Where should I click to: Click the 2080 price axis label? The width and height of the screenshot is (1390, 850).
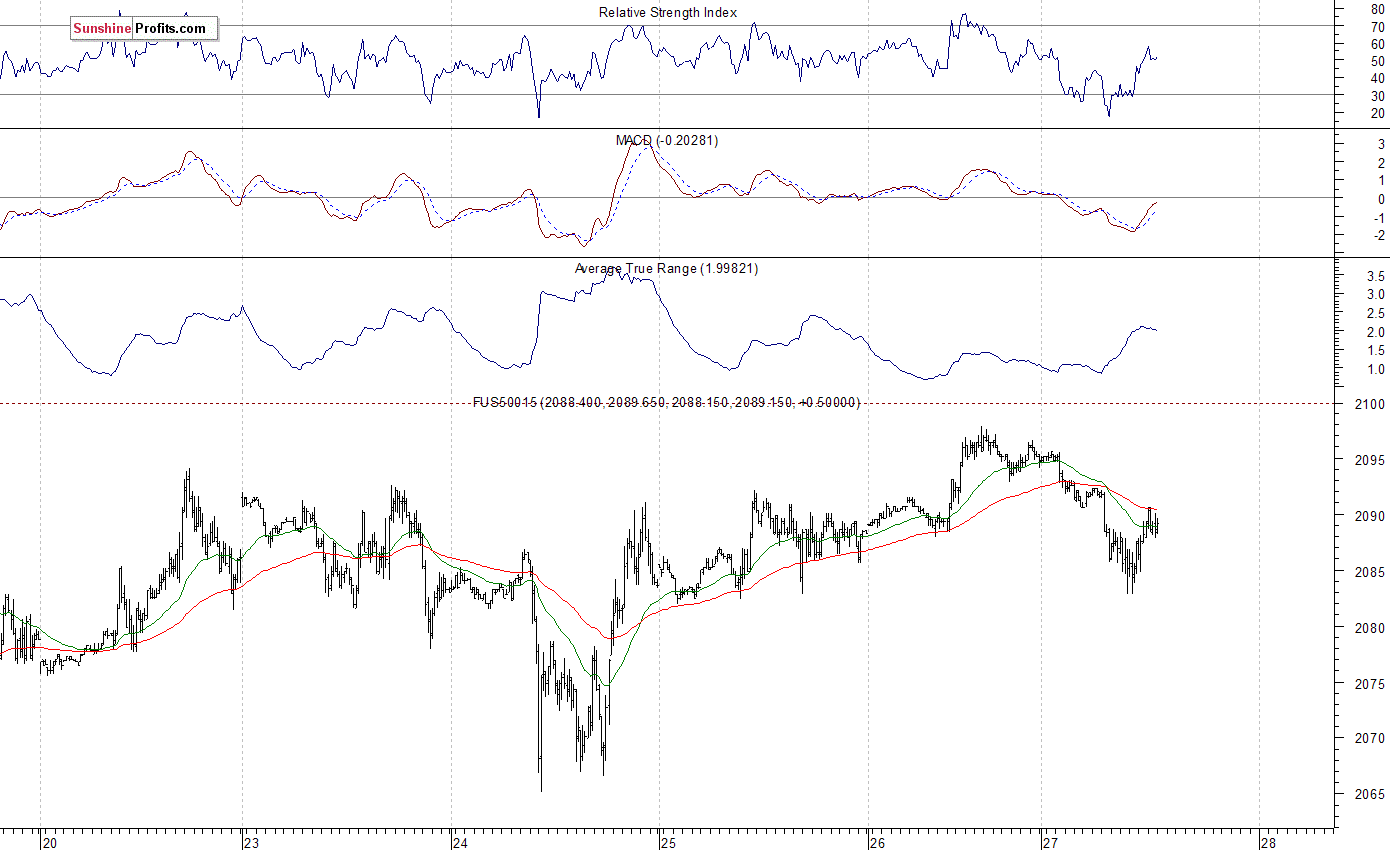1370,628
